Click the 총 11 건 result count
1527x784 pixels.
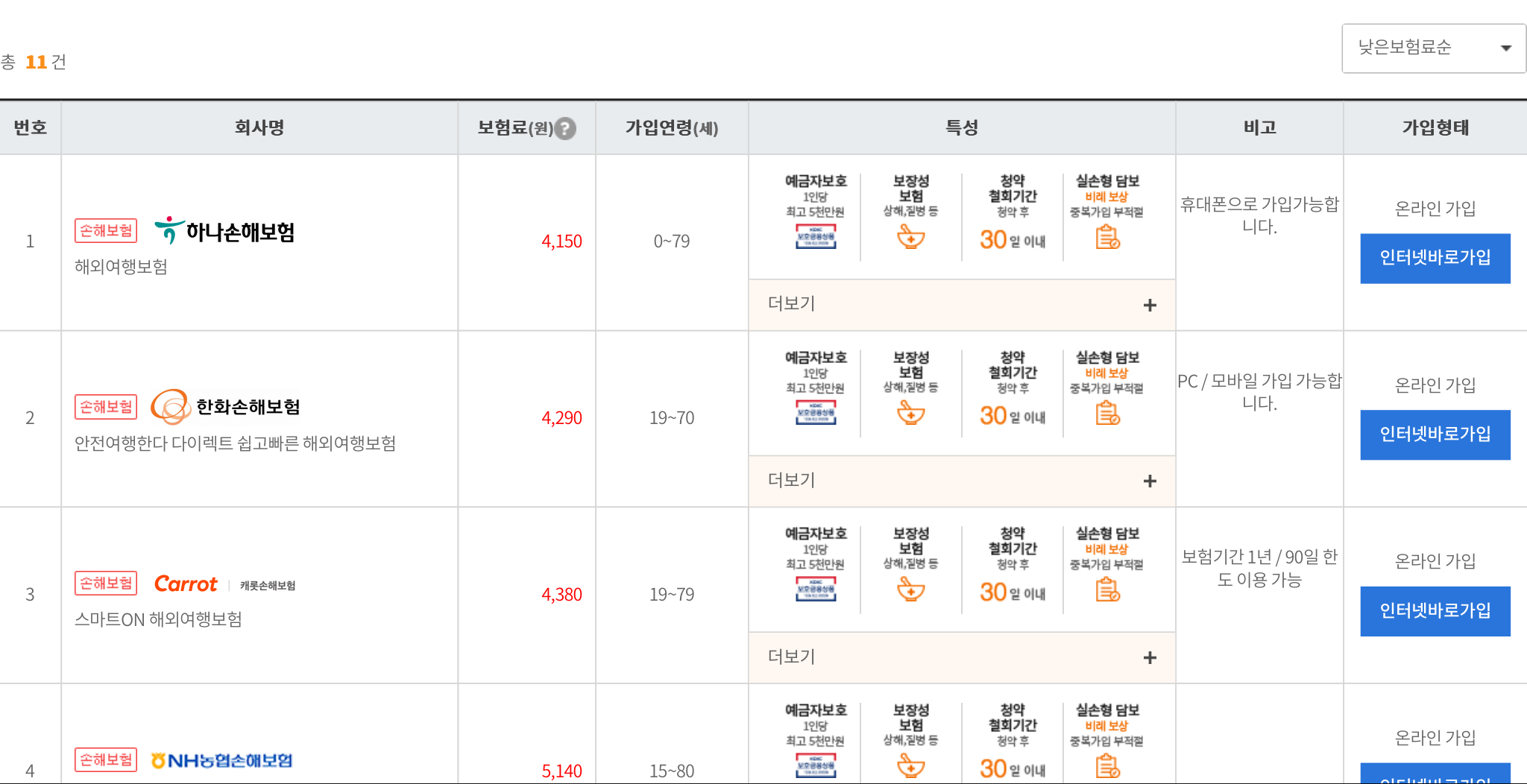tap(34, 62)
